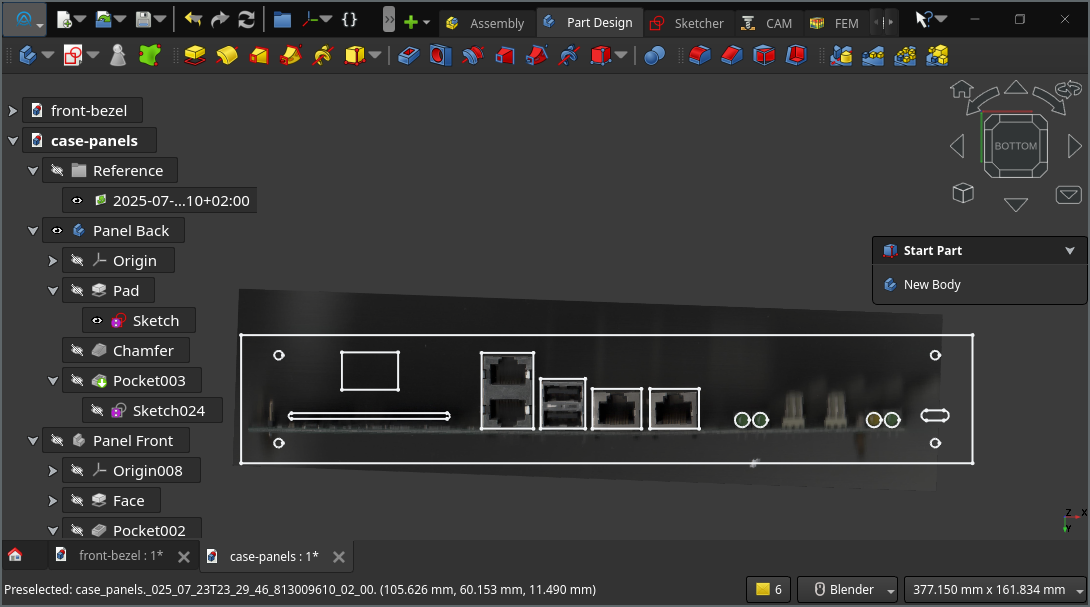Click the Boolean operation icon

[654, 56]
